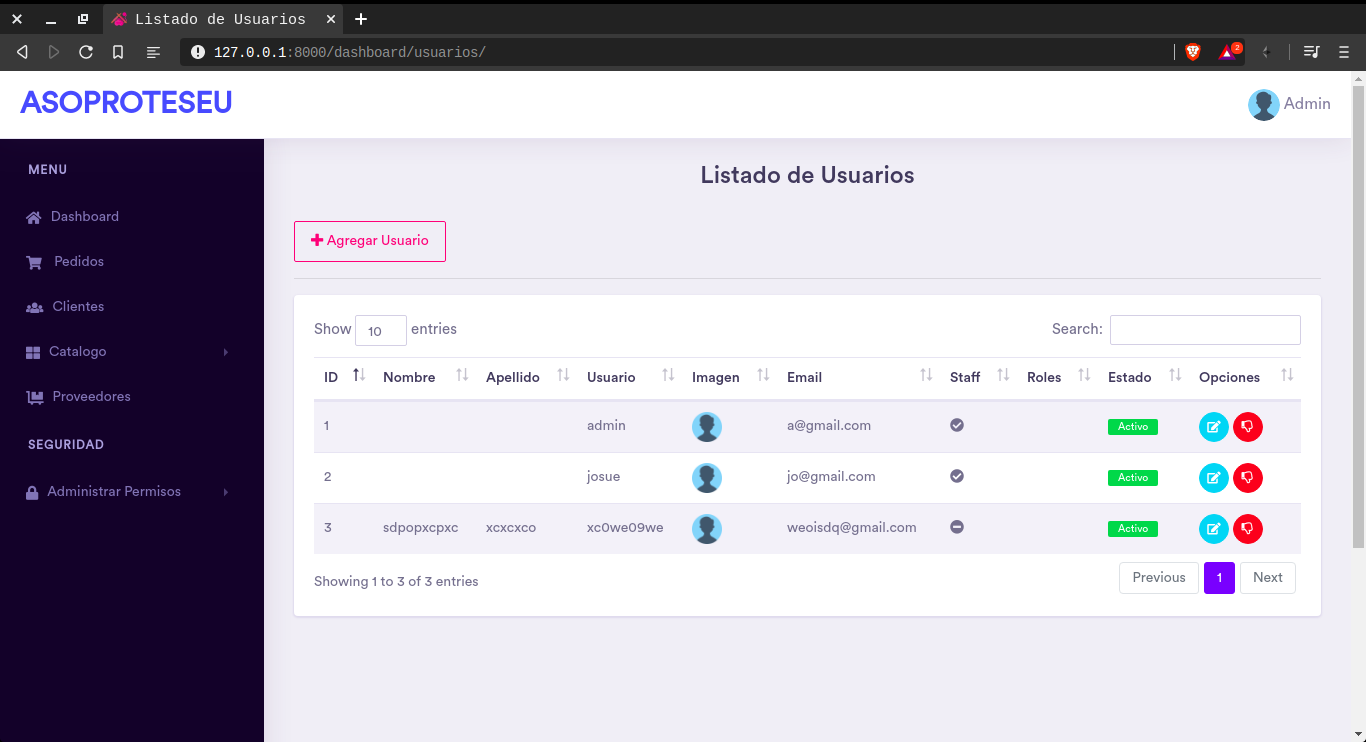Edit the josue user row
The image size is (1366, 742).
[x=1213, y=478]
